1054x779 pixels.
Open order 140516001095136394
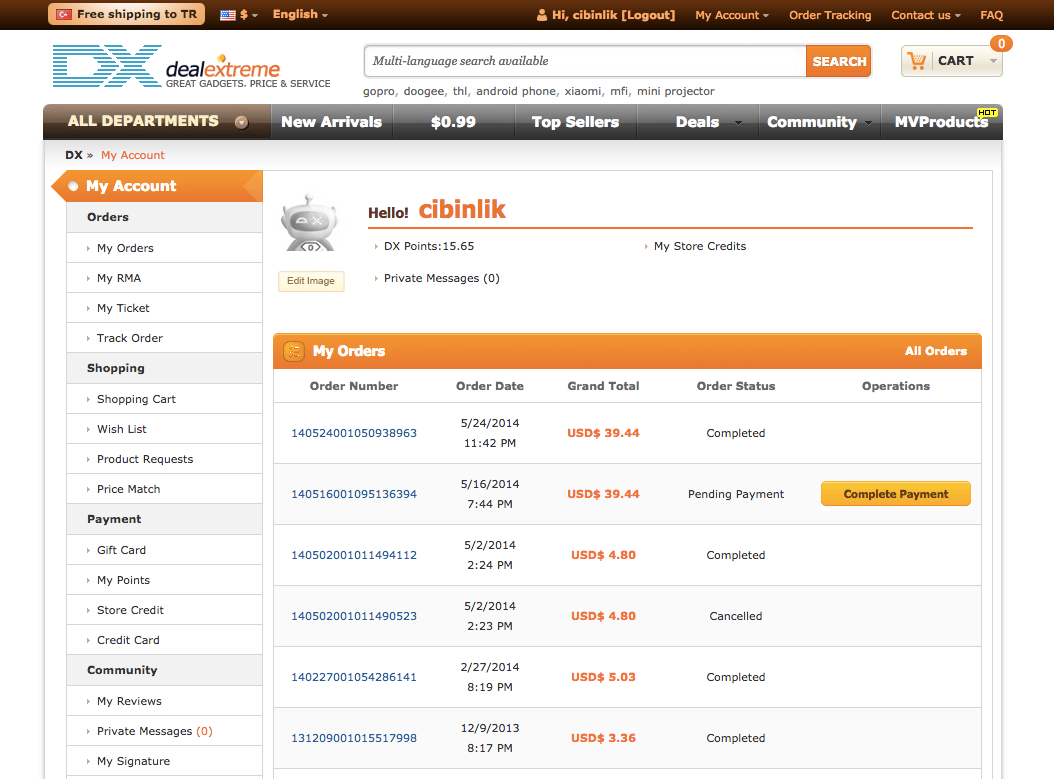point(354,494)
